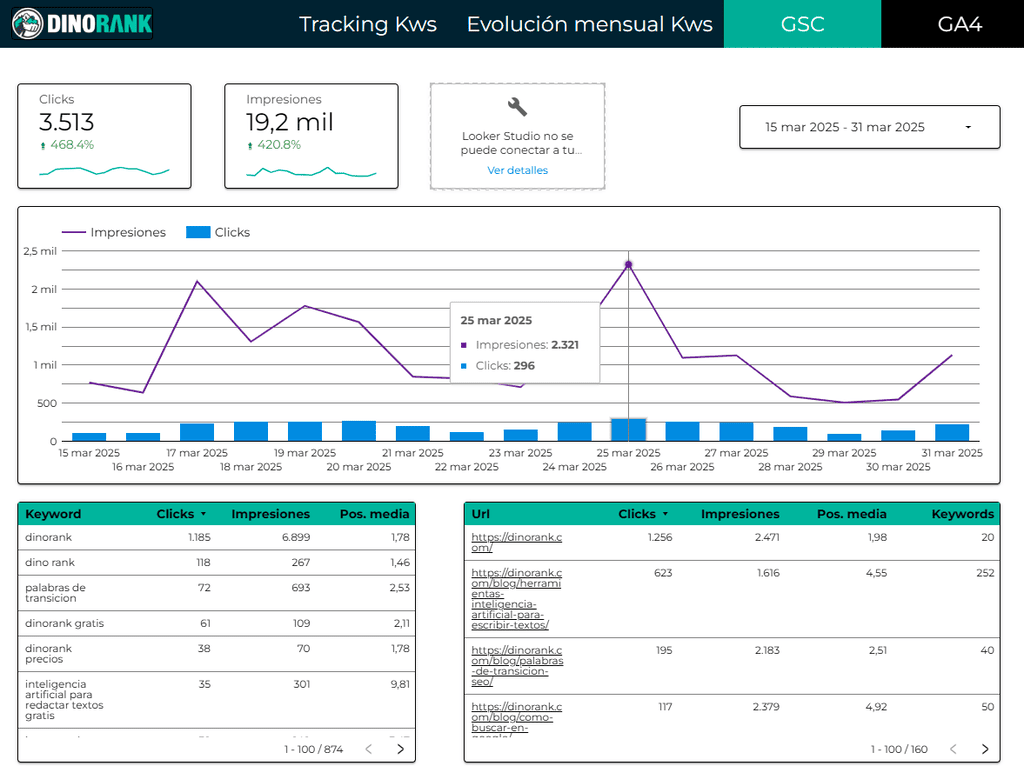Click the 252 keywords cell
Viewport: 1024px width, 766px height.
point(985,573)
